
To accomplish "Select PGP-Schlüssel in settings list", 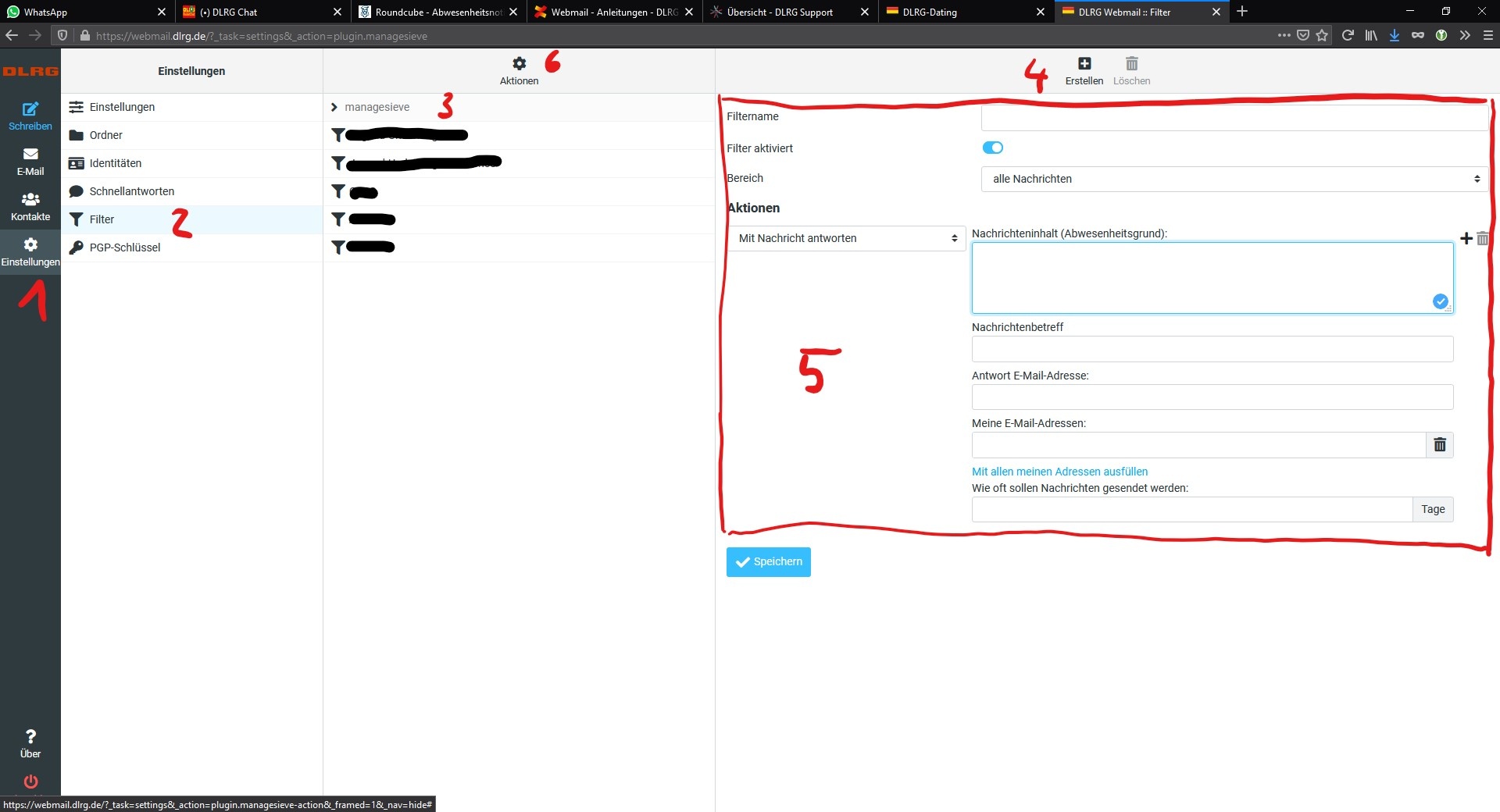I will (124, 248).
